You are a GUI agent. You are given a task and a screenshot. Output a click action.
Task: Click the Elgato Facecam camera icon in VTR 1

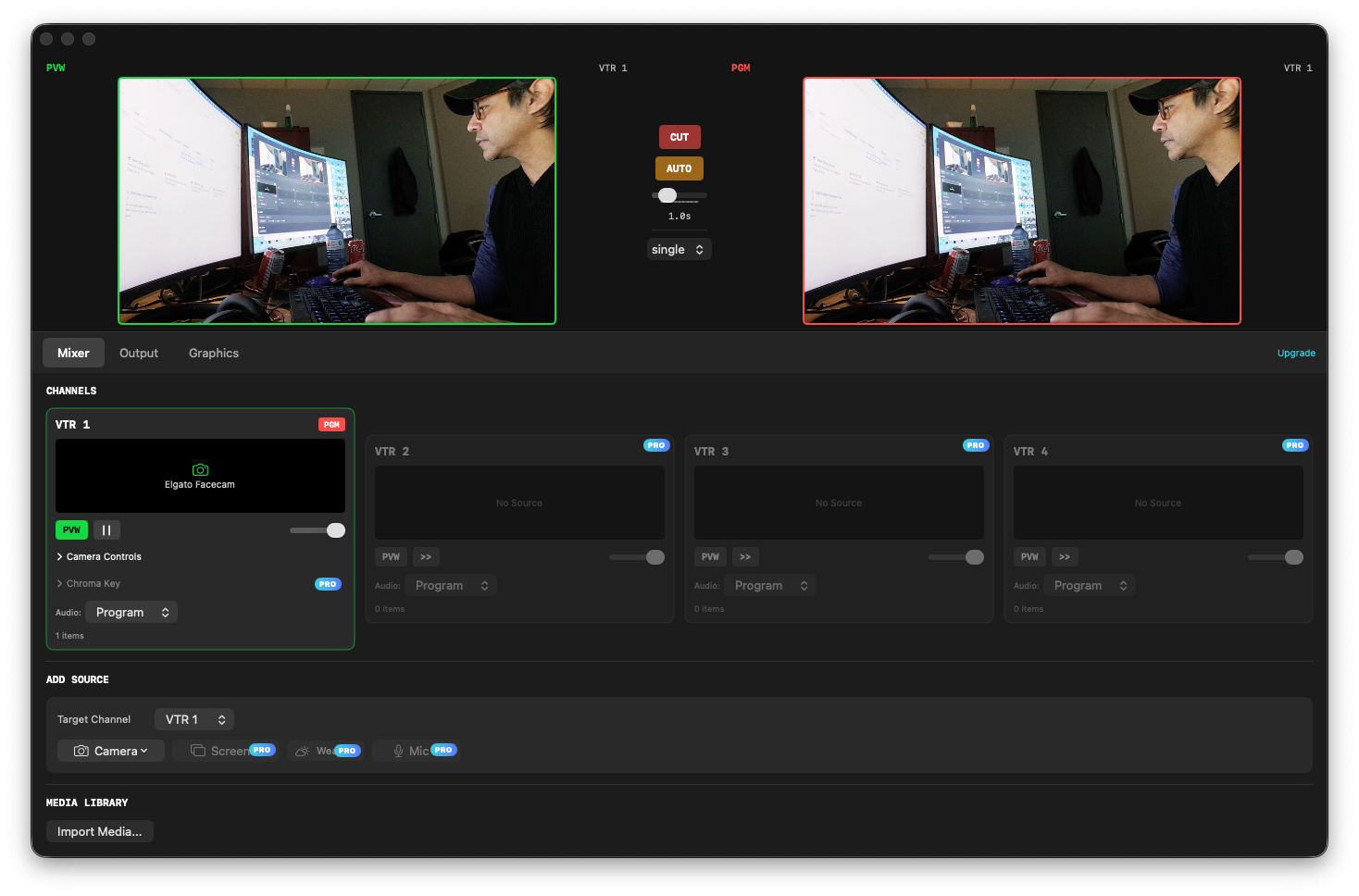point(200,469)
